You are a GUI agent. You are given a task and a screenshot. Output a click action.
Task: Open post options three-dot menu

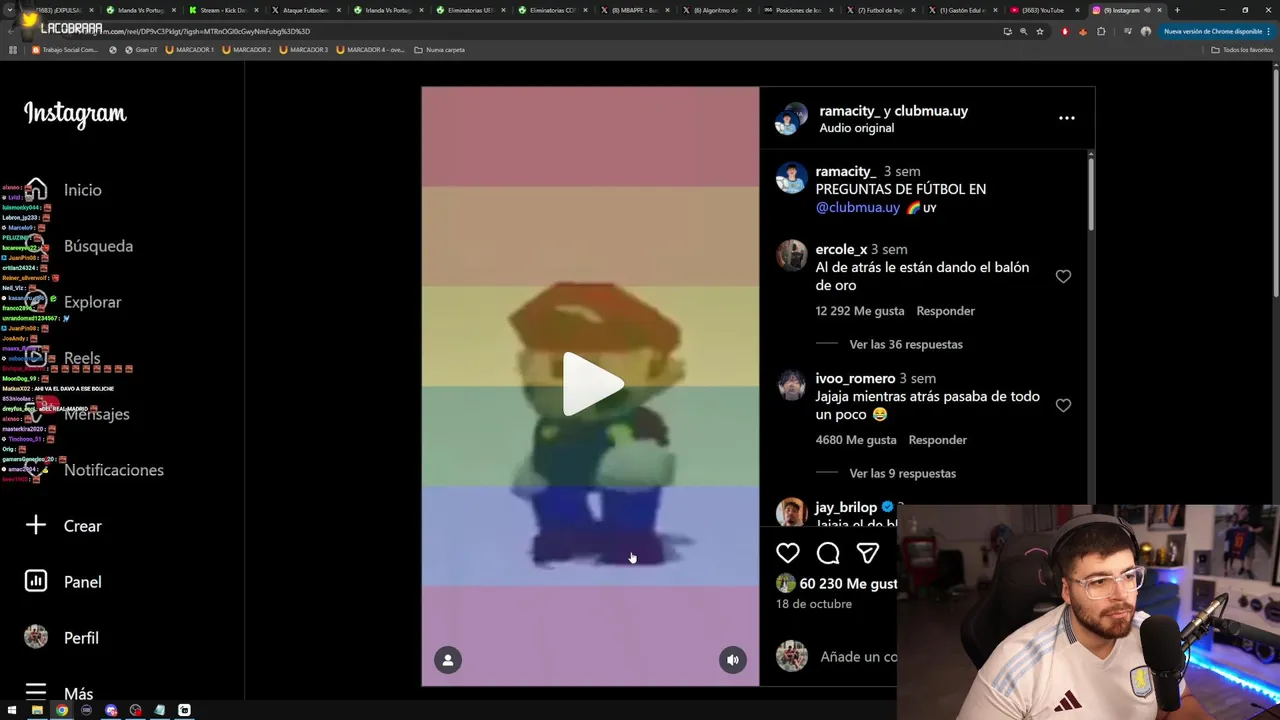tap(1067, 118)
